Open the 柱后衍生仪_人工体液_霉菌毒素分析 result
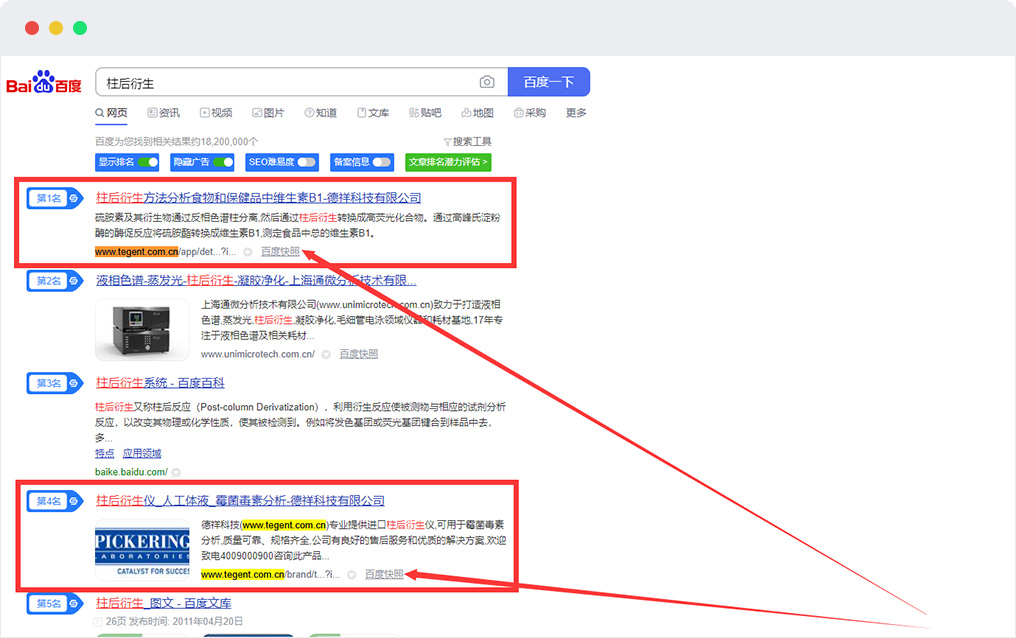Viewport: 1016px width, 638px height. click(240, 501)
